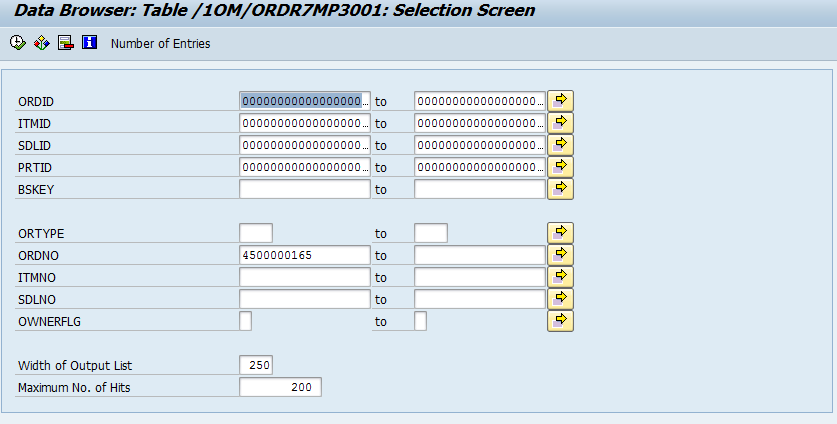
Task: Focus the SDLNO to-value field
Action: 480,299
